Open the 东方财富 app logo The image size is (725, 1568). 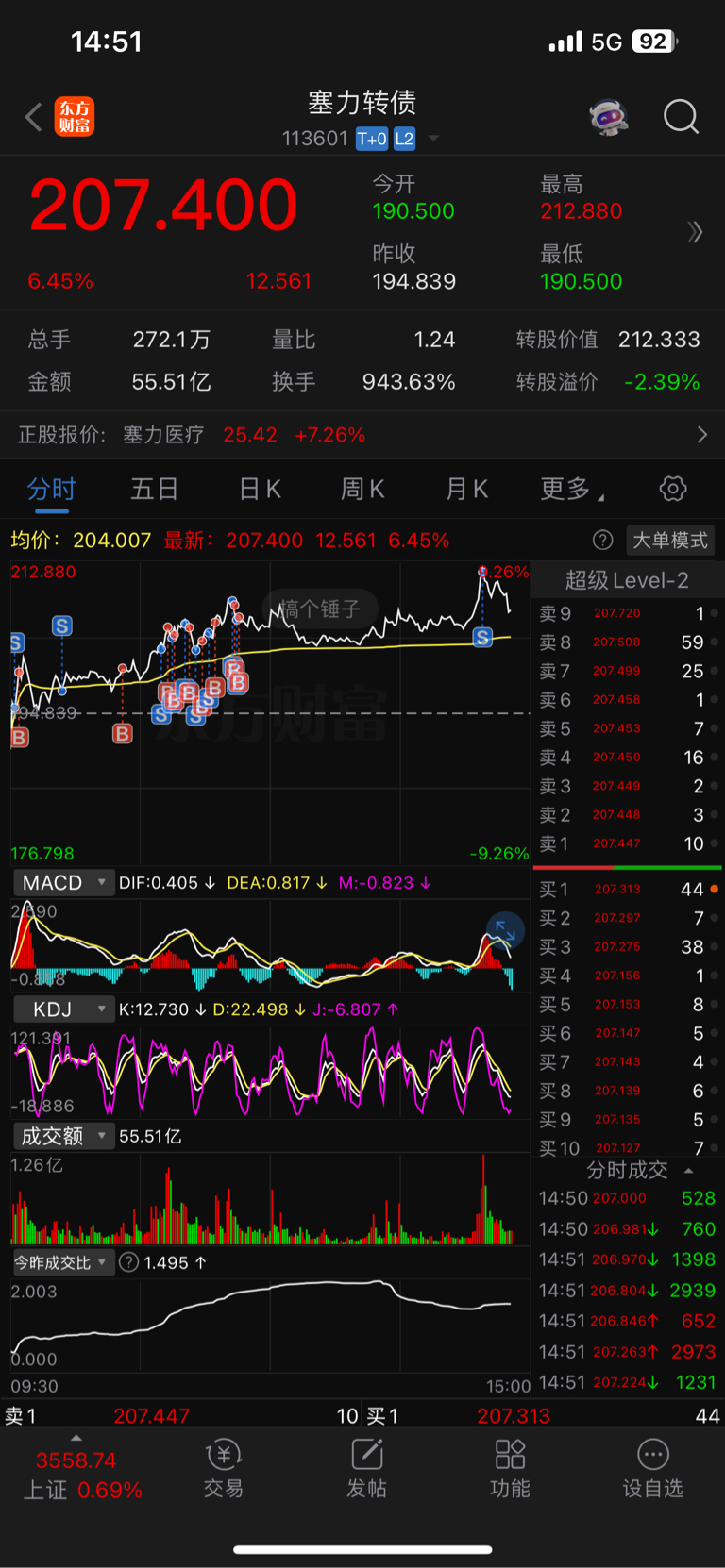[x=74, y=117]
